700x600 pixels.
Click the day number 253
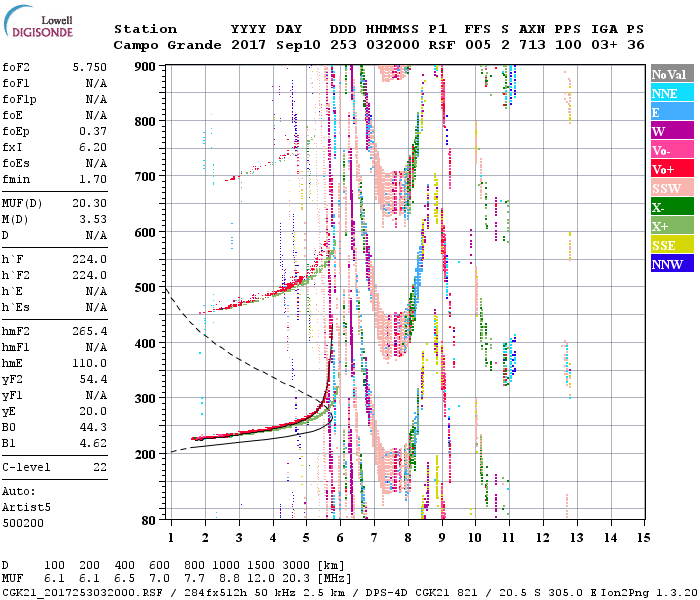pyautogui.click(x=343, y=45)
